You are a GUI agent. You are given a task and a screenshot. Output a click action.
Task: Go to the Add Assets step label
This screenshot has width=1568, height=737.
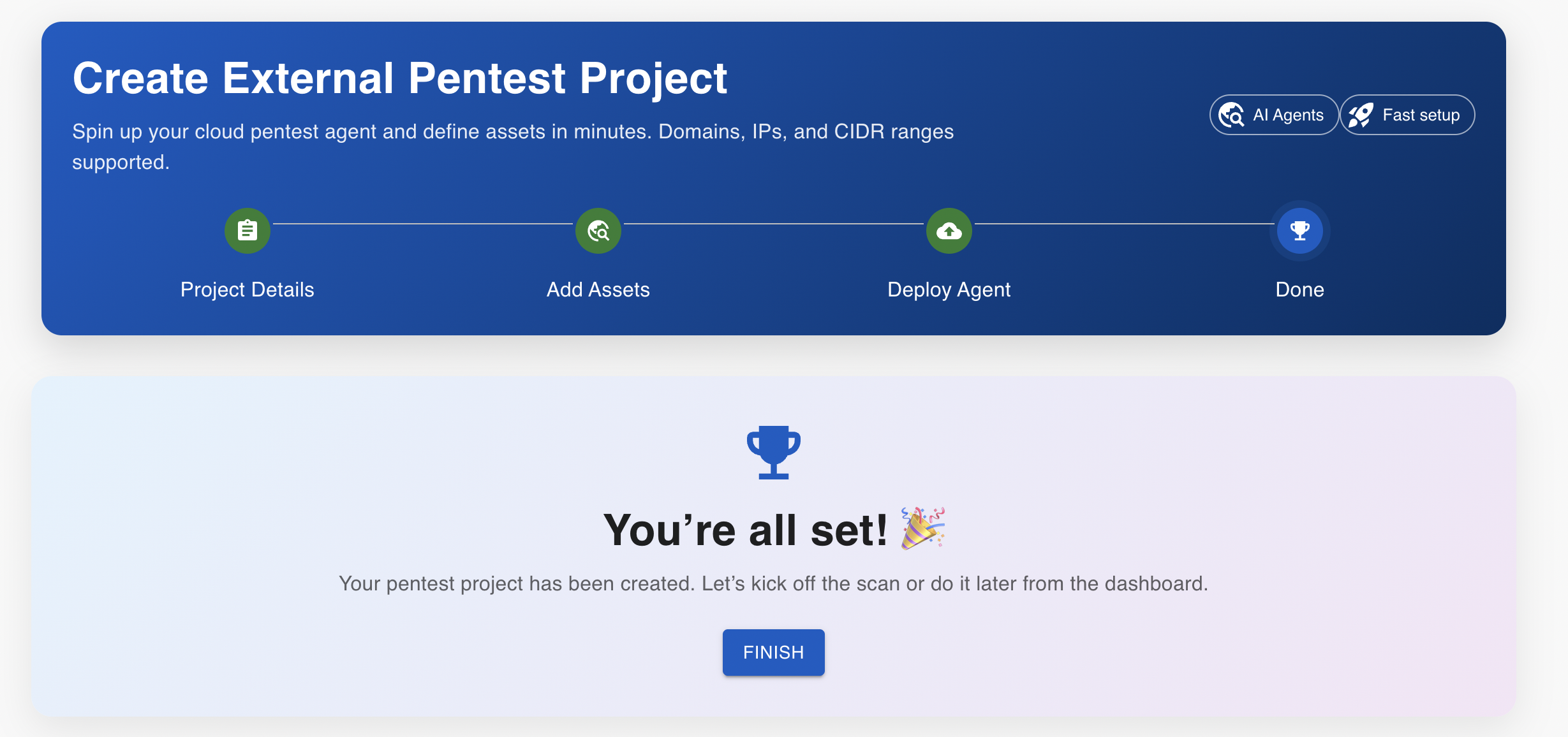pos(598,289)
